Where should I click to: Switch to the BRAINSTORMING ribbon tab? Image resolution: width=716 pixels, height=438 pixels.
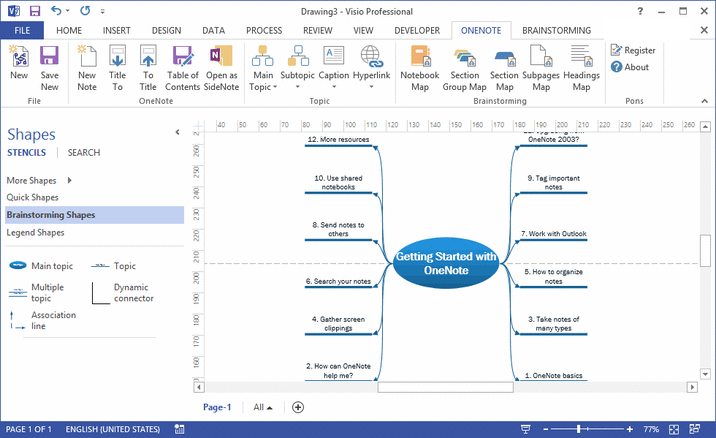[x=556, y=31]
